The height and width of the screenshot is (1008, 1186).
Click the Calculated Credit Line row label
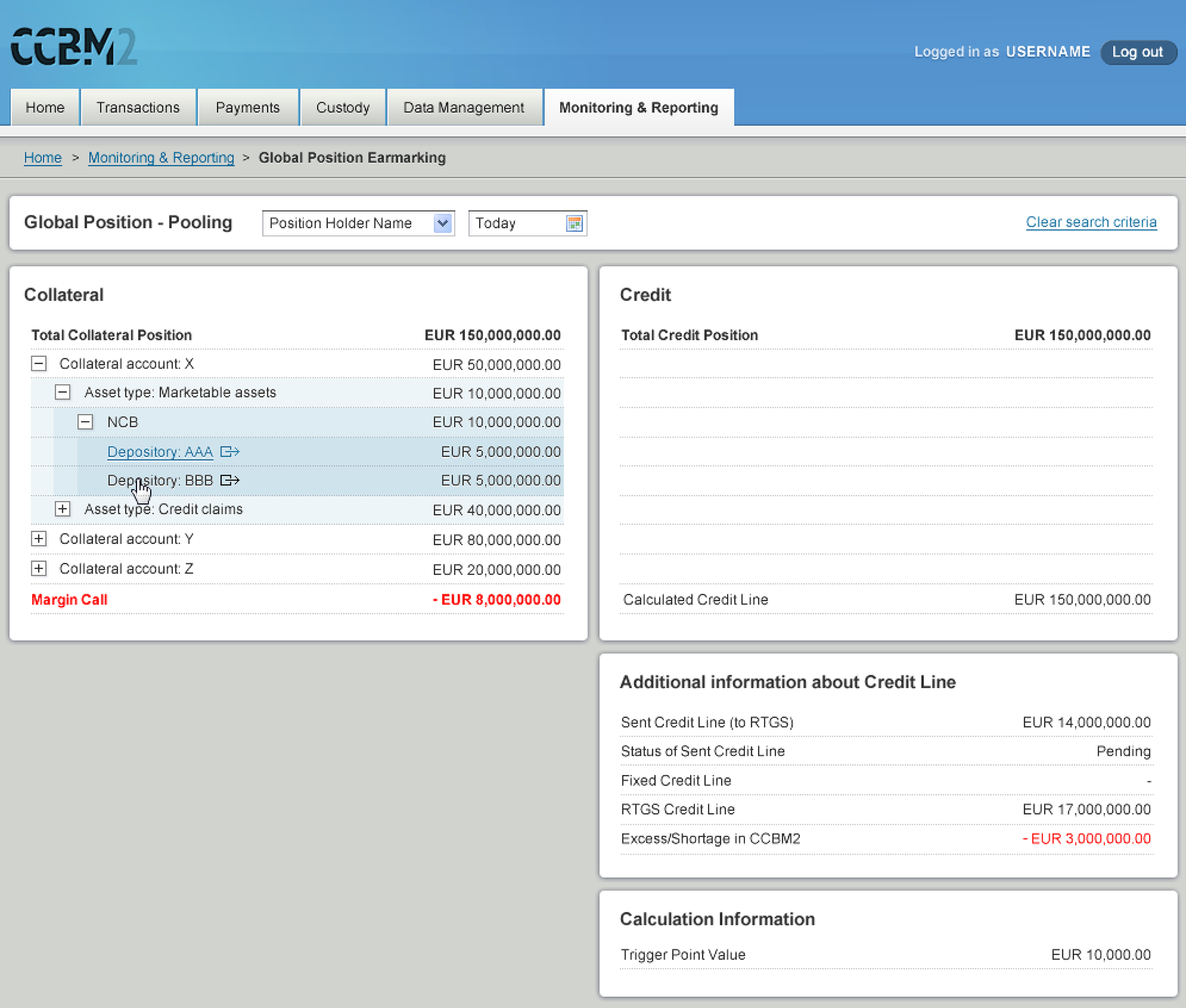(696, 600)
